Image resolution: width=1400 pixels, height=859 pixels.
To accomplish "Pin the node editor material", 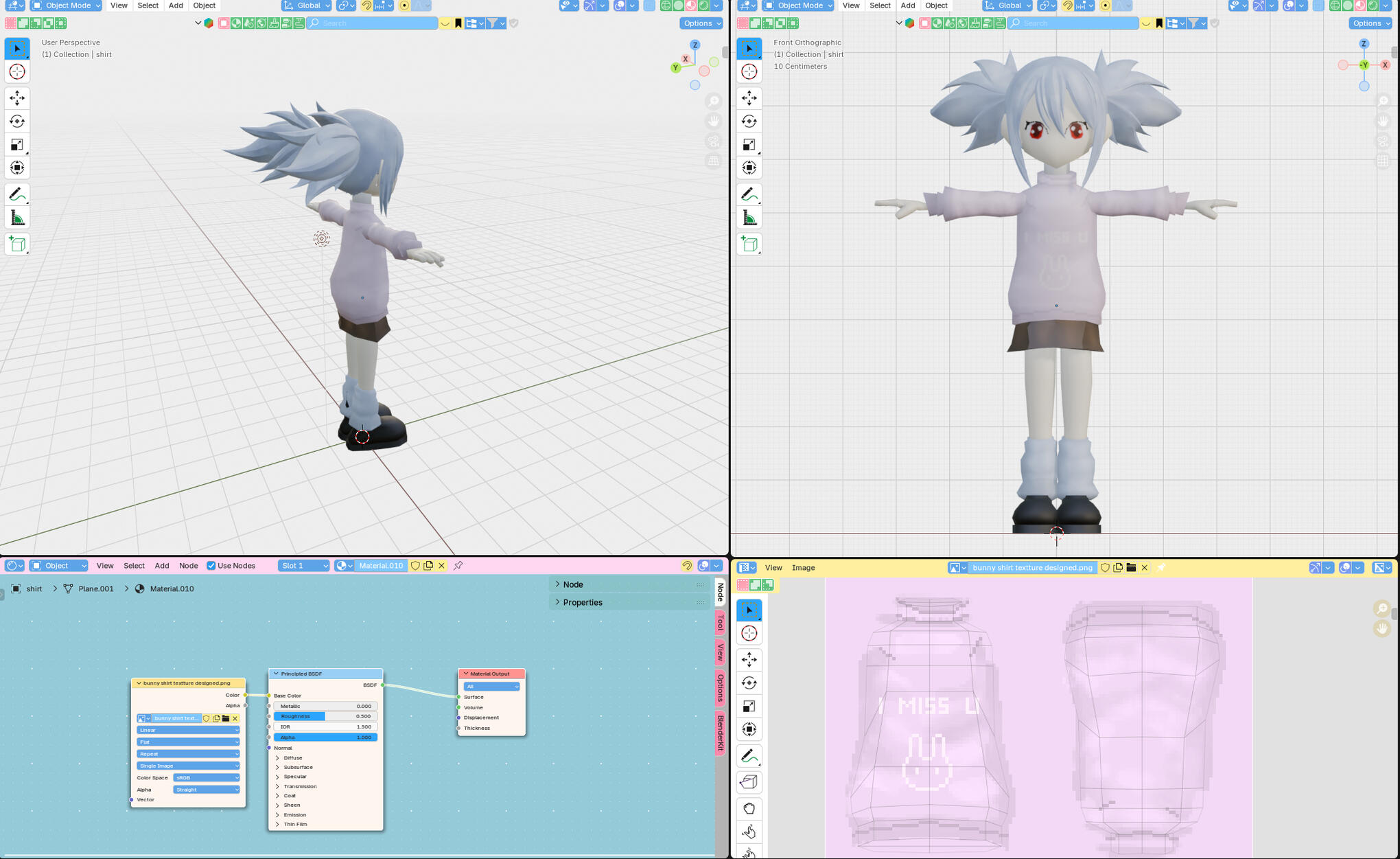I will click(458, 566).
